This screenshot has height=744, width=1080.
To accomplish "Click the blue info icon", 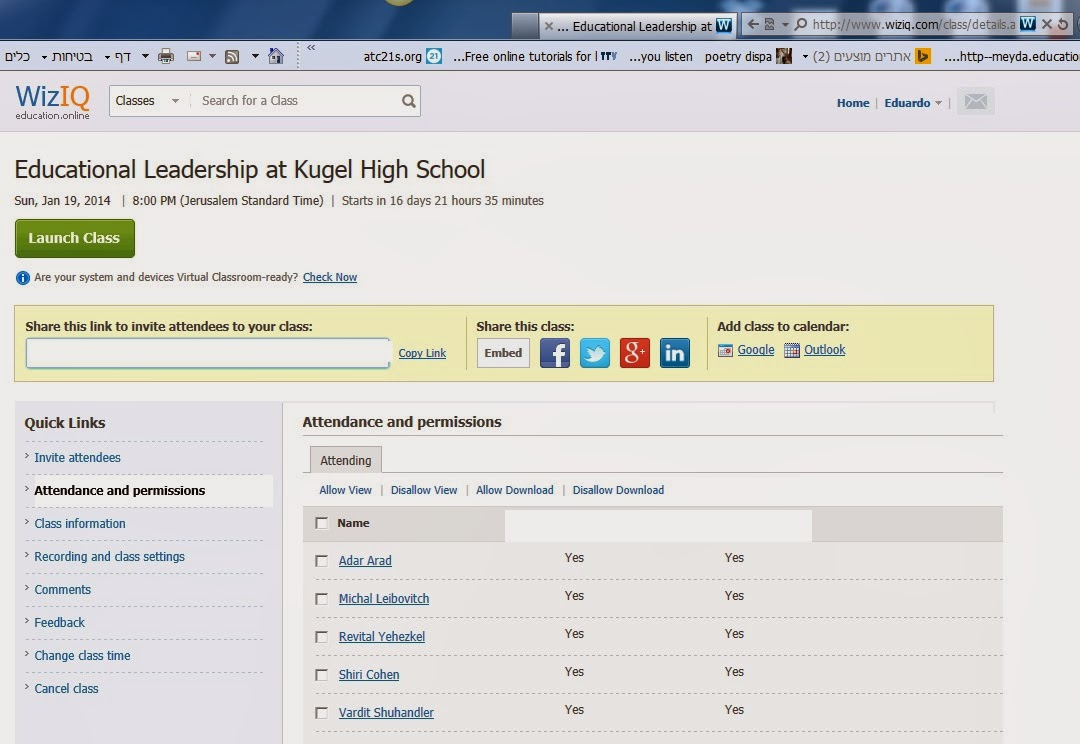I will tap(23, 278).
